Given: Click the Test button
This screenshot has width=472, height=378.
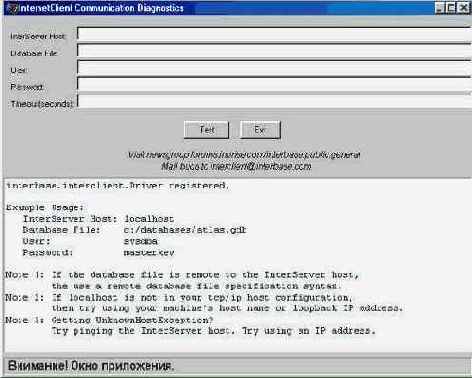Looking at the screenshot, I should click(206, 130).
